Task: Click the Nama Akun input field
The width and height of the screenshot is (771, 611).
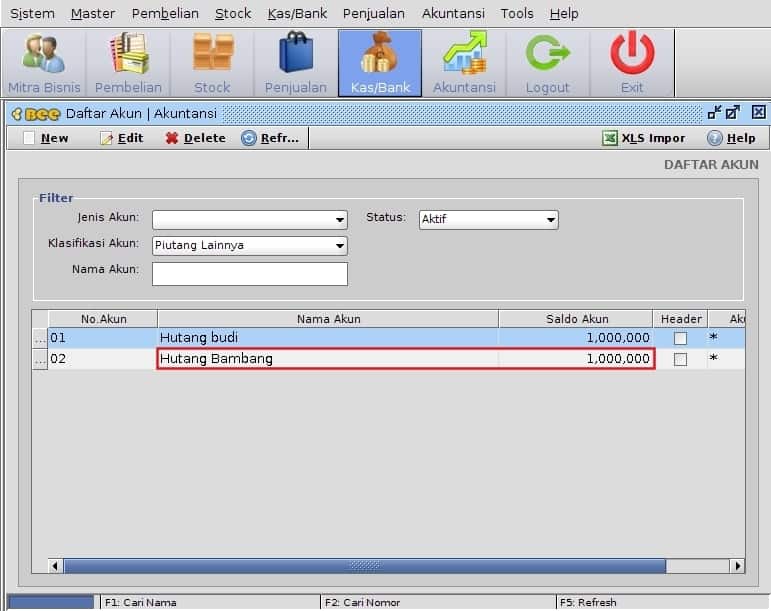Action: point(250,274)
